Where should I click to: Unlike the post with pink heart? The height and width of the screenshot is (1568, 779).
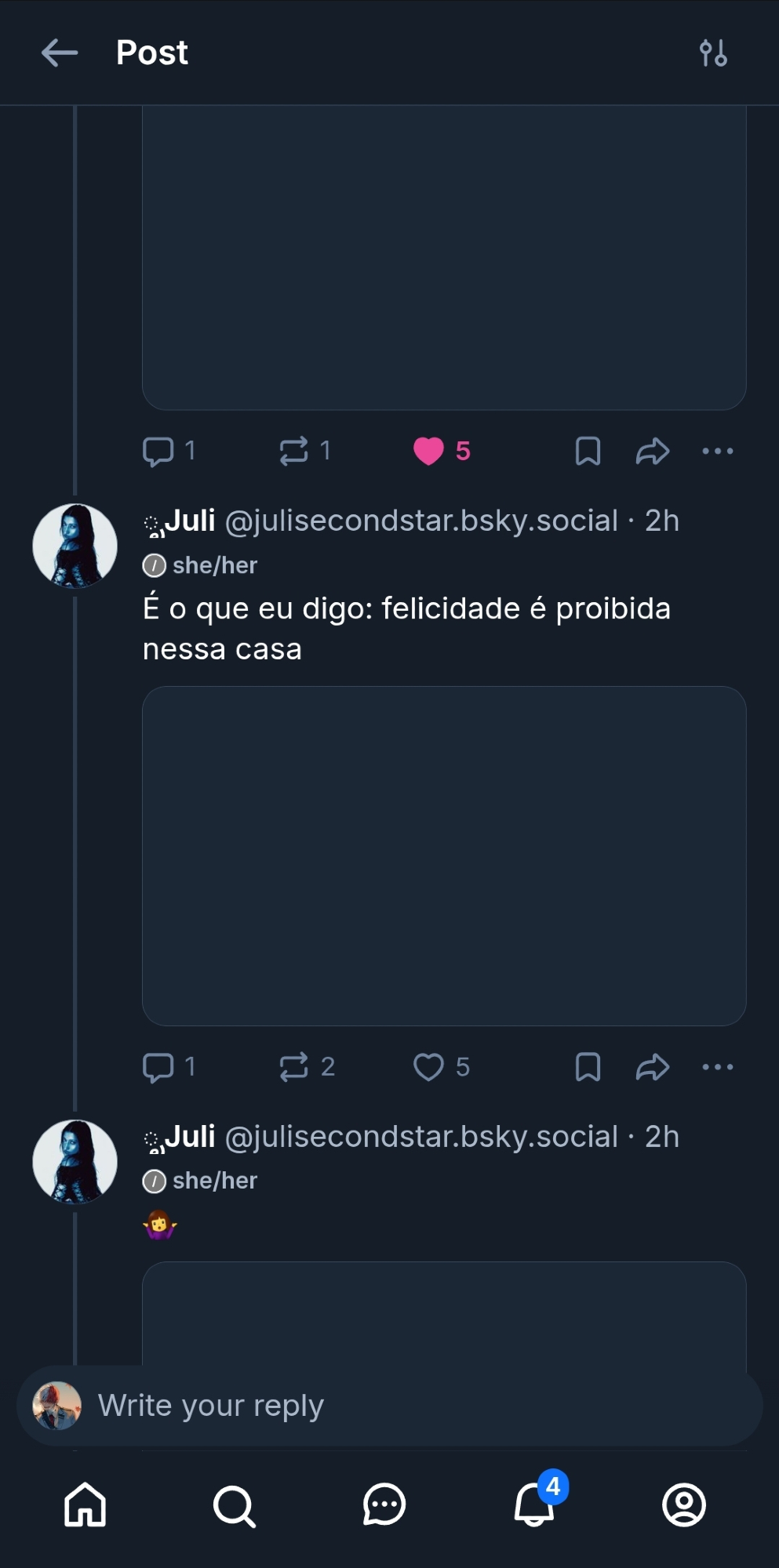428,451
